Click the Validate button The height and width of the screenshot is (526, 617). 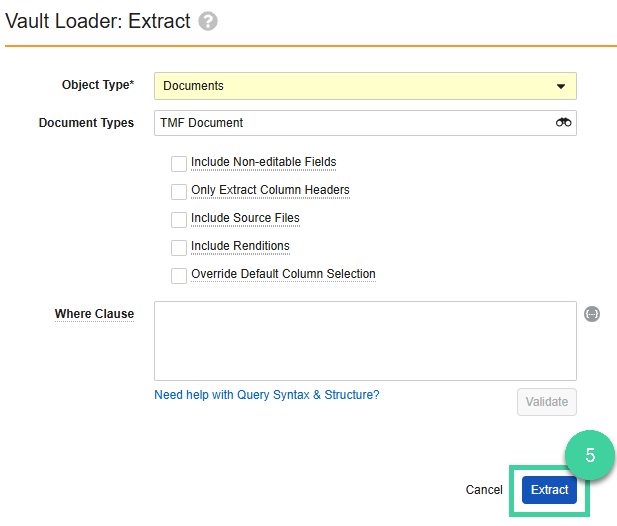click(547, 402)
